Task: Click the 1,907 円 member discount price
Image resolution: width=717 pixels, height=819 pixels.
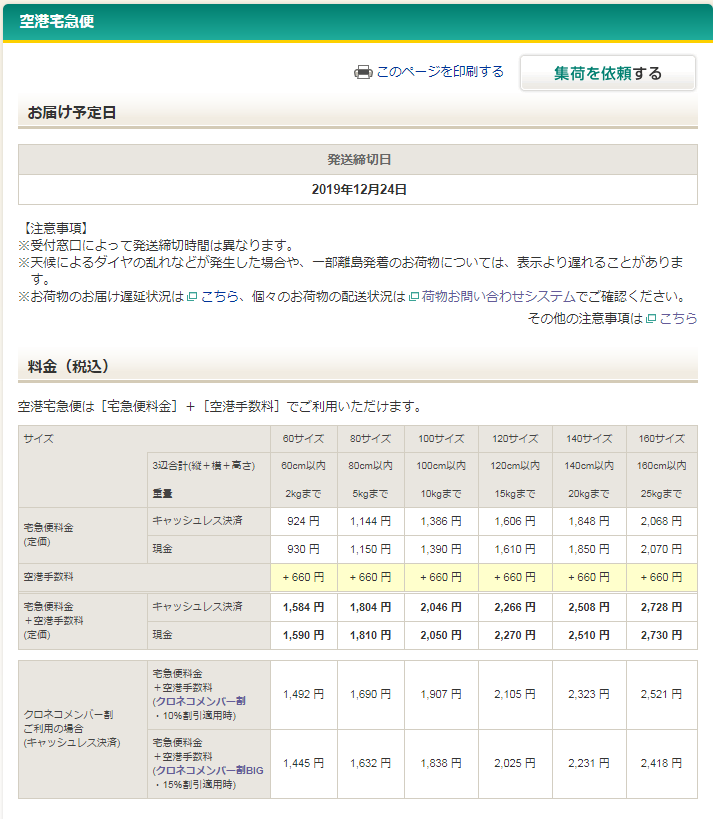Action: [x=441, y=694]
